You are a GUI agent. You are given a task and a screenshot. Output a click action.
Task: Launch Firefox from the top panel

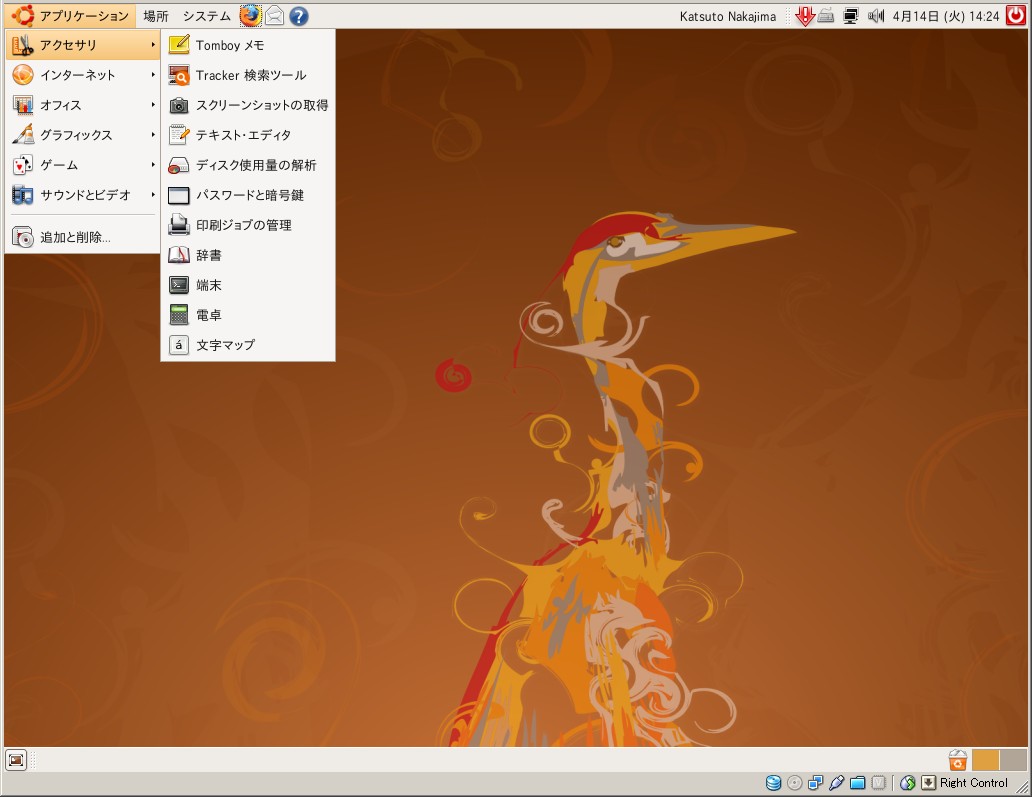pos(250,15)
